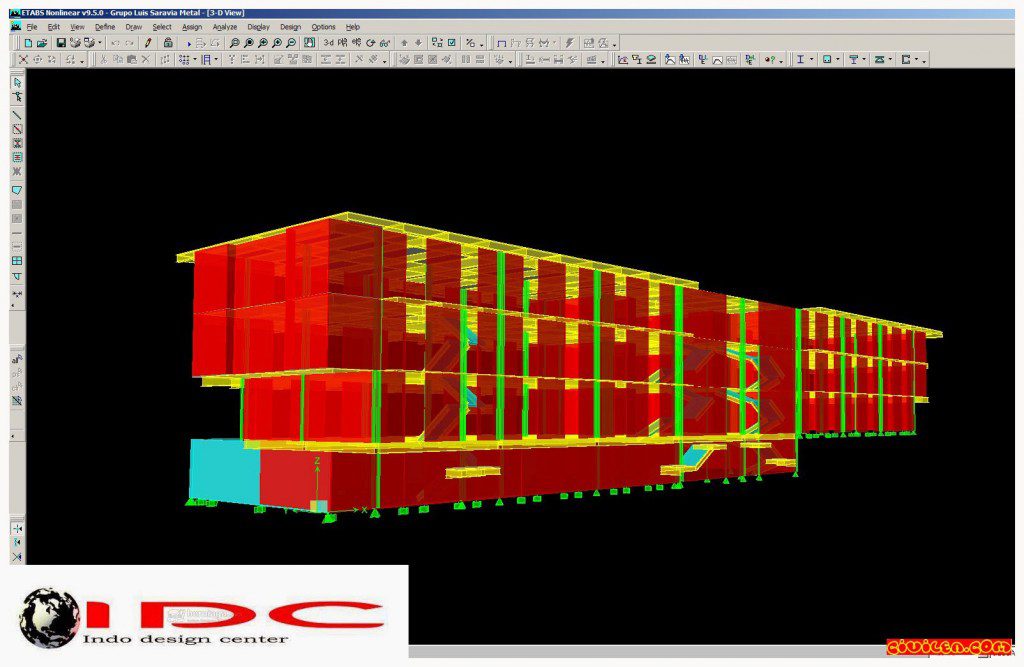Toggle the checkmark Set Building View Options icon
Image resolution: width=1024 pixels, height=667 pixels.
click(451, 43)
